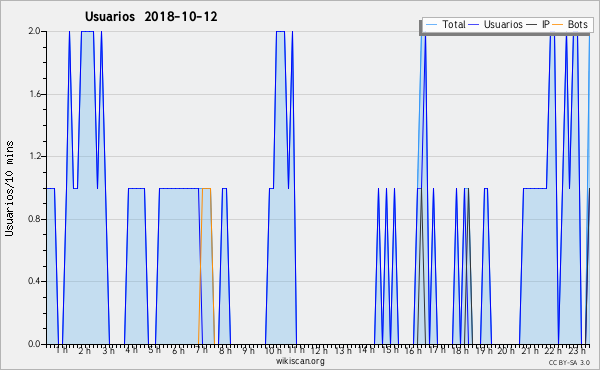Click the y-axis value '0.8'
The image size is (600, 370).
[x=35, y=219]
